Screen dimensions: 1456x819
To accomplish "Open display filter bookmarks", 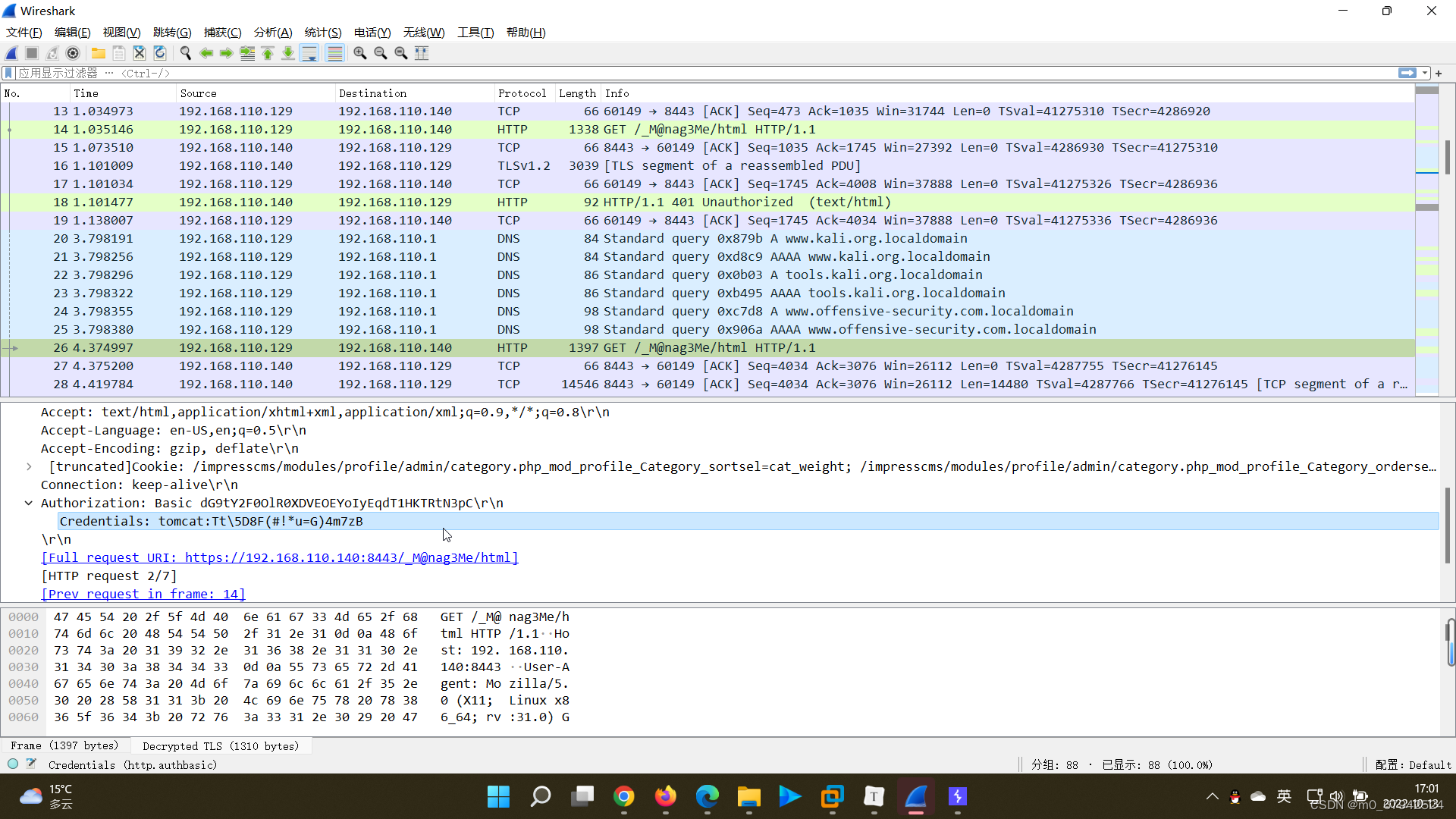I will [x=8, y=73].
